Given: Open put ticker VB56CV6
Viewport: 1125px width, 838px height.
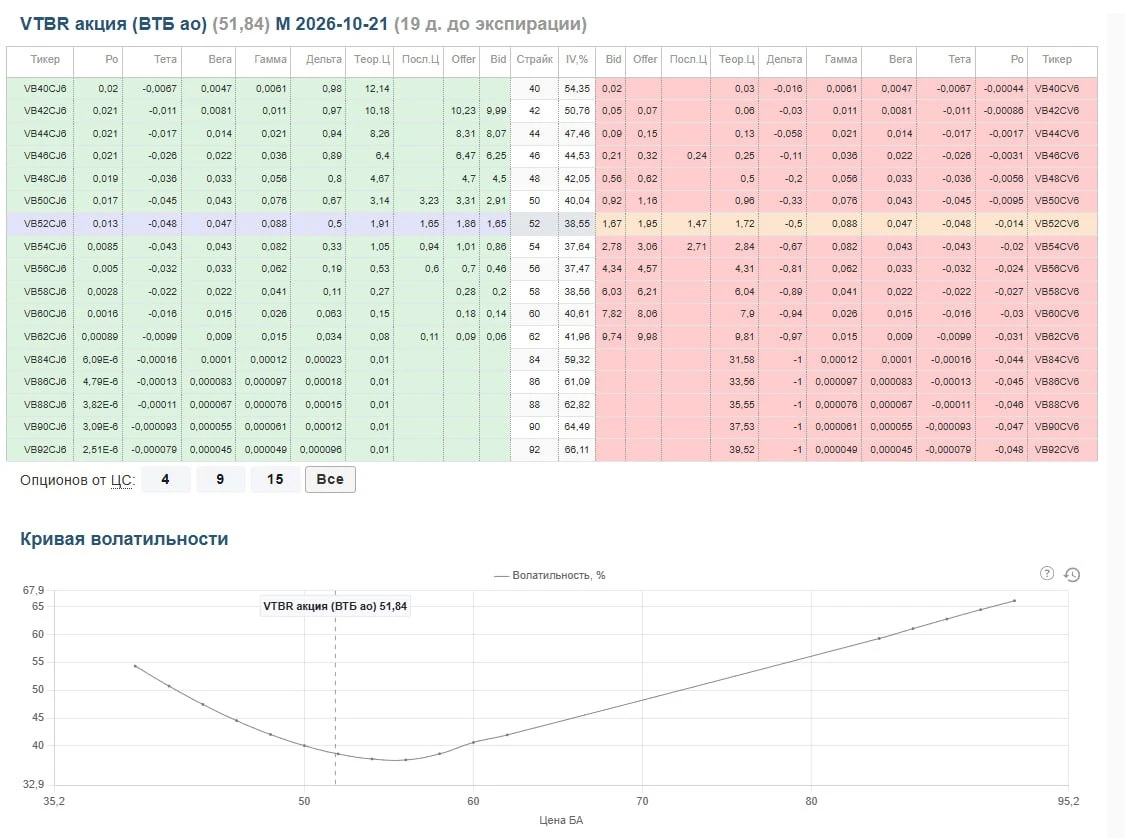Looking at the screenshot, I should [x=1057, y=269].
